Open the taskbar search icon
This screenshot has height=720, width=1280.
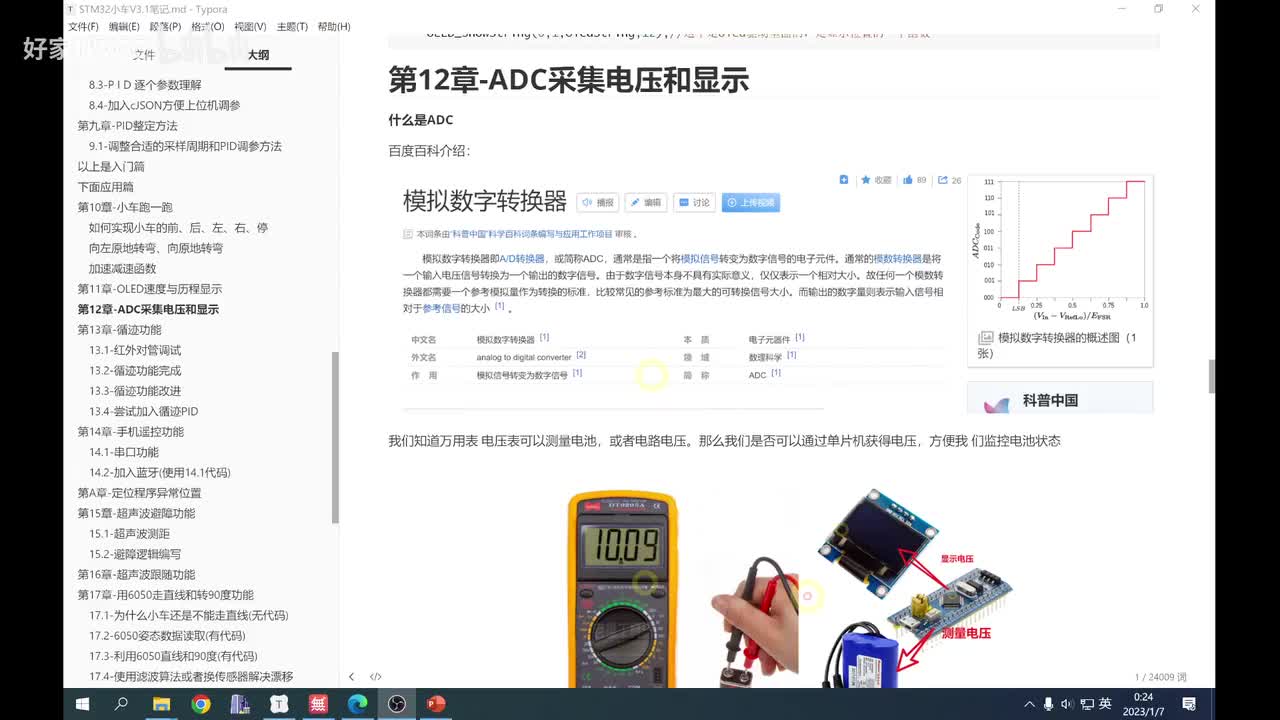coord(122,704)
